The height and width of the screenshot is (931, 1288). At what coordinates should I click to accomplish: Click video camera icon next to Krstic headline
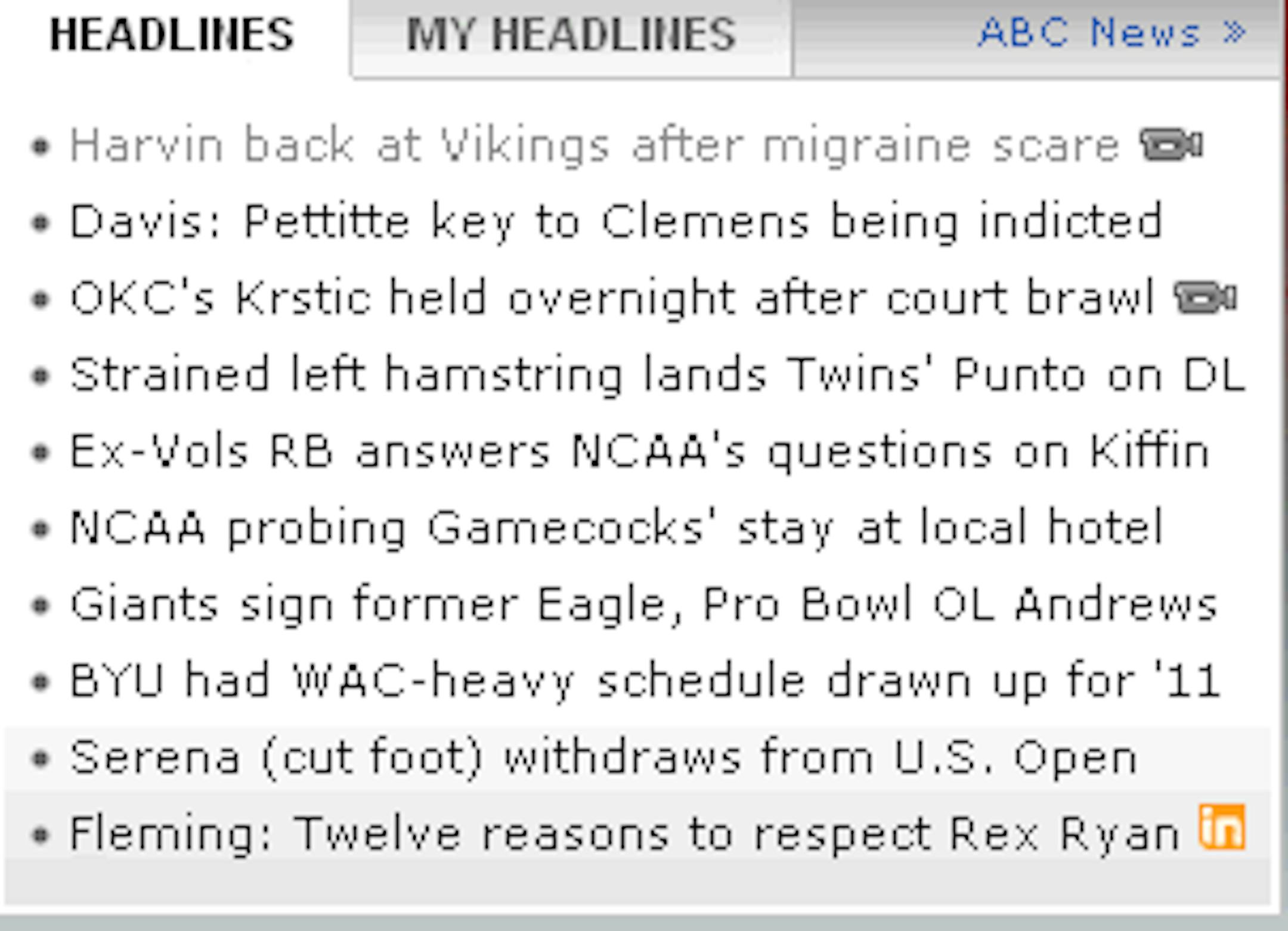pos(1205,298)
